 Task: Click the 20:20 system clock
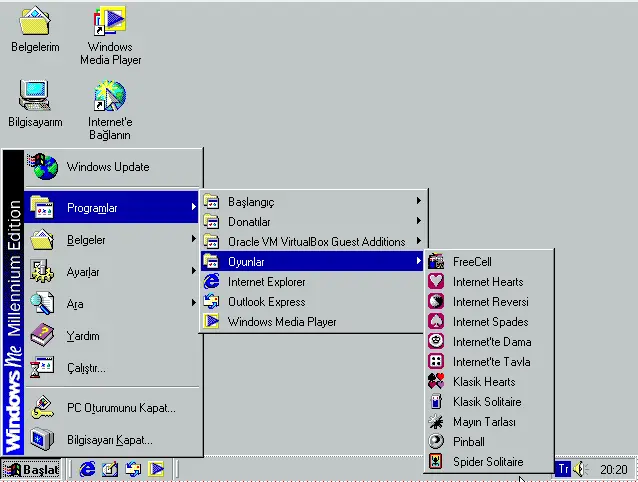(x=614, y=470)
